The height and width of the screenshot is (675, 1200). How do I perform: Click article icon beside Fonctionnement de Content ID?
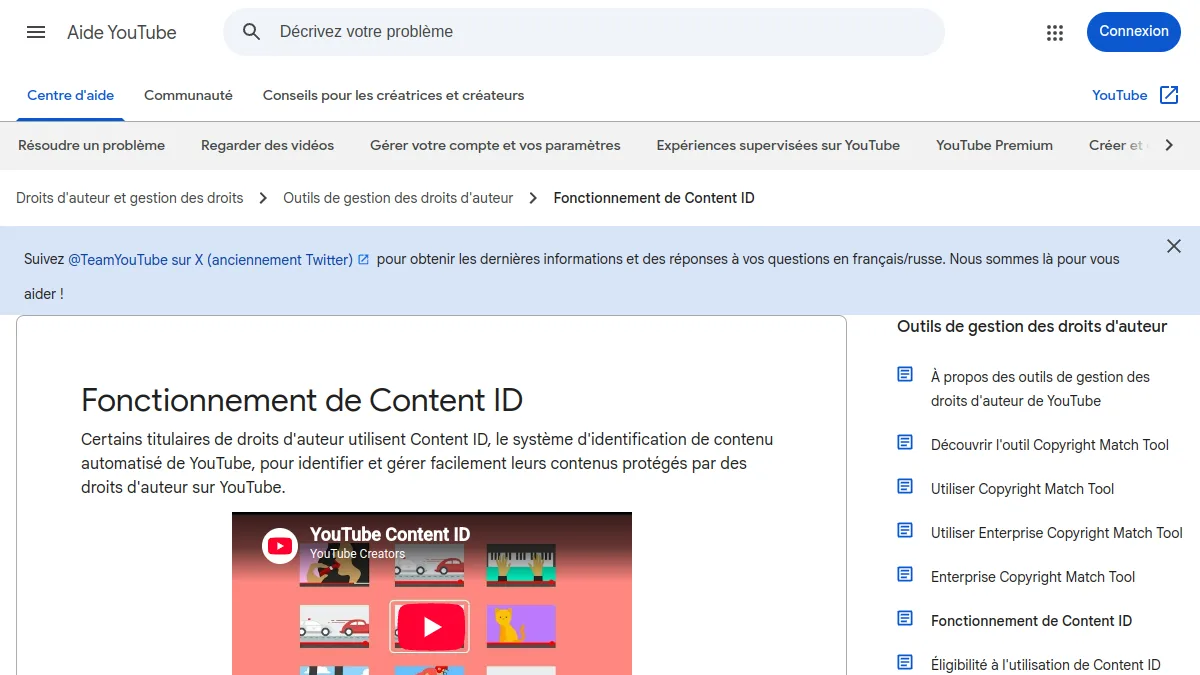905,618
